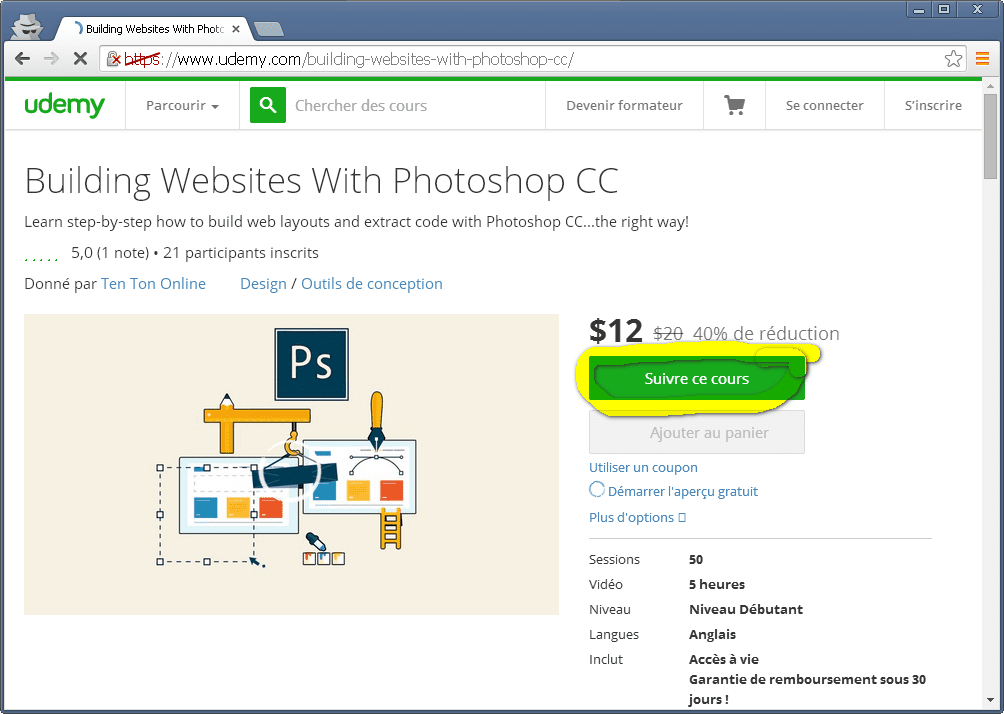Click the incognito spy icon

click(x=28, y=28)
